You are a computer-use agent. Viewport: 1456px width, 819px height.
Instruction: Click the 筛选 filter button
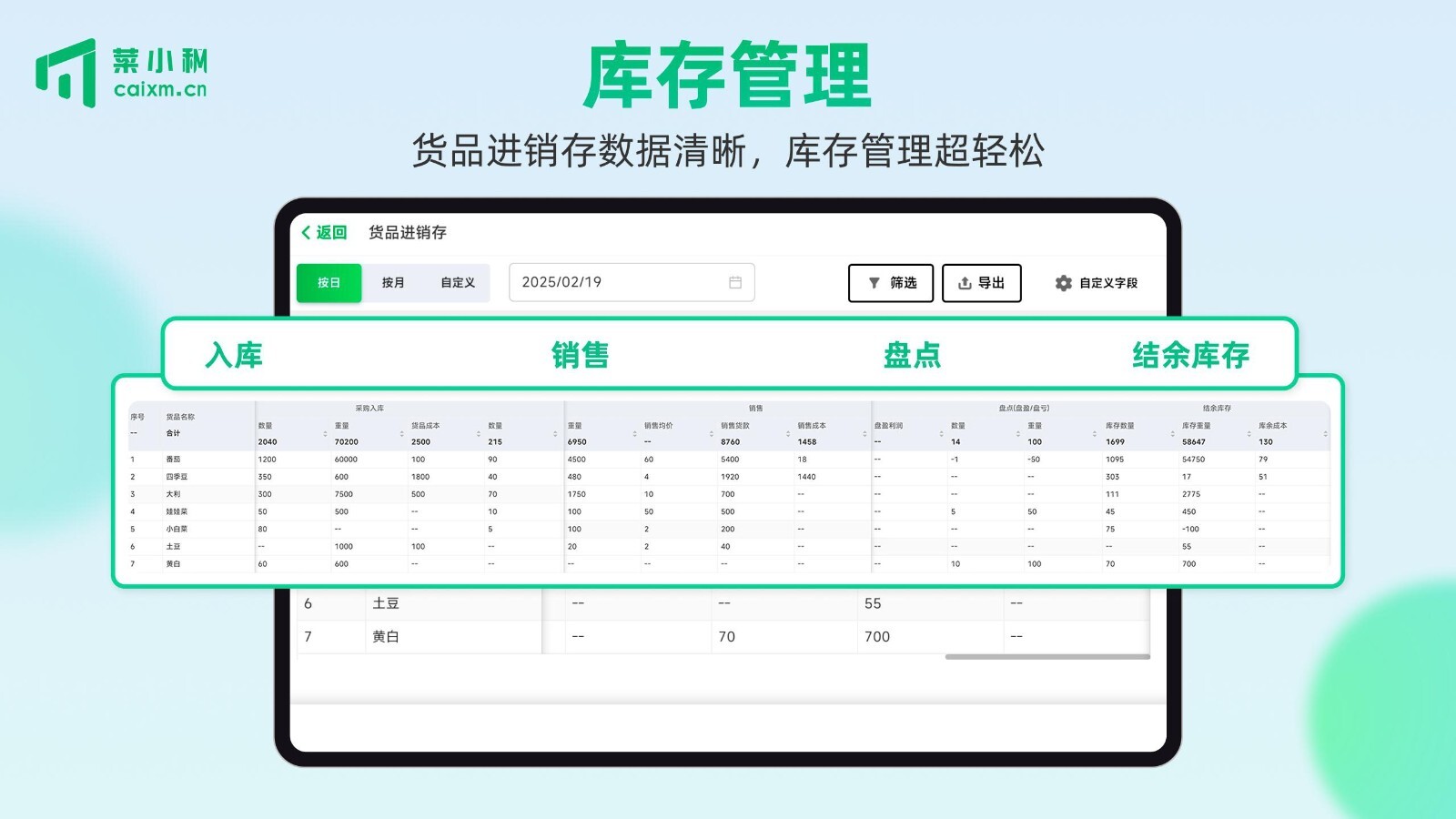click(x=891, y=283)
